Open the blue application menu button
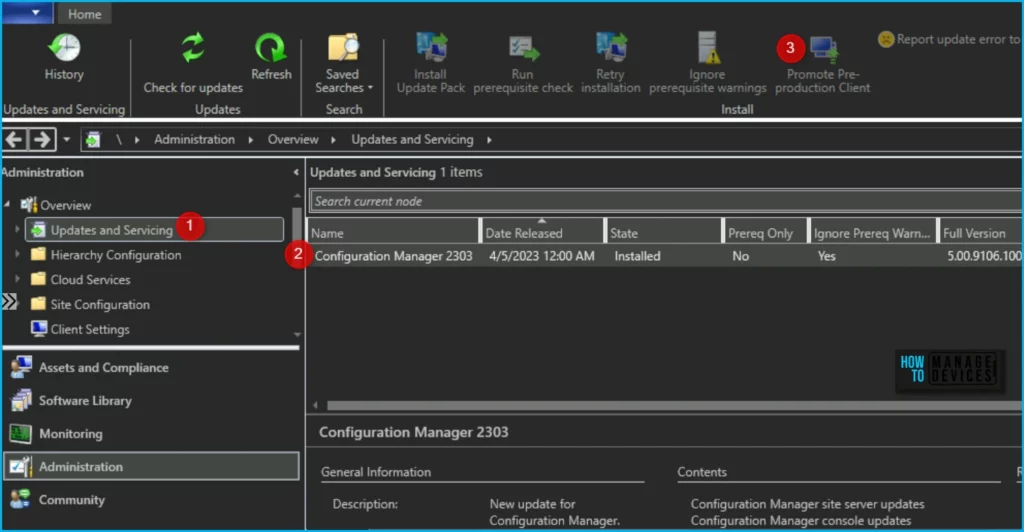This screenshot has width=1024, height=532. coord(27,13)
